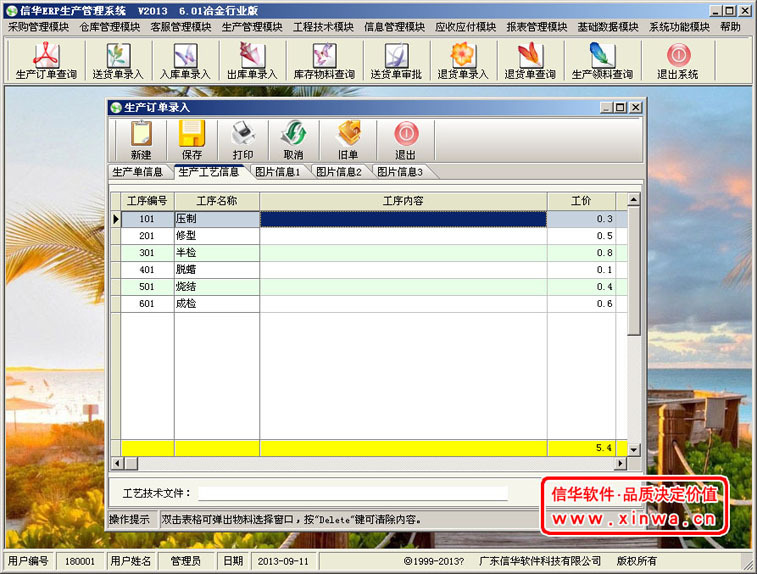Click the 工艺技术文件 input field
This screenshot has height=574, width=757.
[x=352, y=493]
